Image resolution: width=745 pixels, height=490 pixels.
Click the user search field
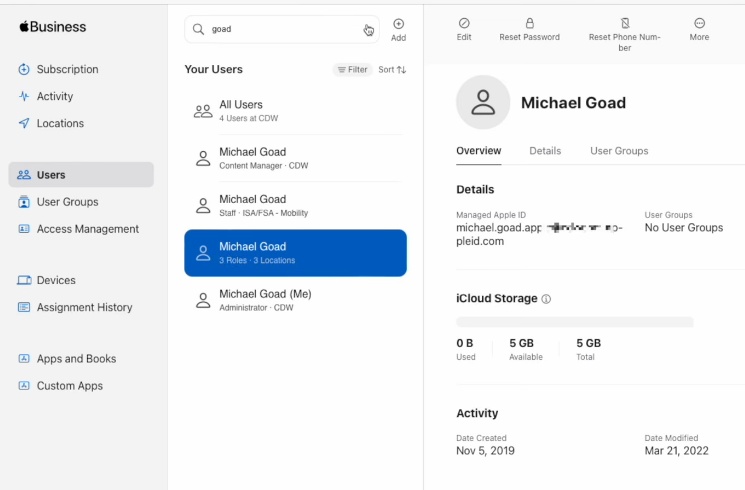pyautogui.click(x=282, y=29)
